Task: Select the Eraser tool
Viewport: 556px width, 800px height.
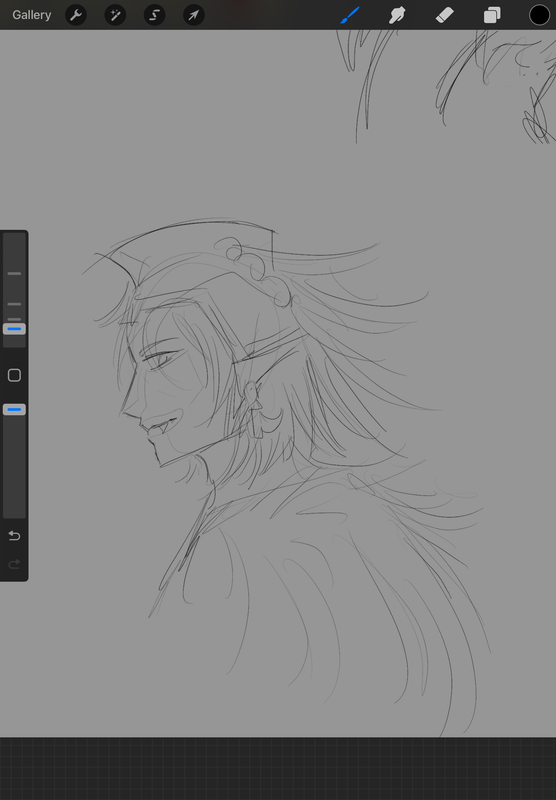Action: click(x=445, y=15)
